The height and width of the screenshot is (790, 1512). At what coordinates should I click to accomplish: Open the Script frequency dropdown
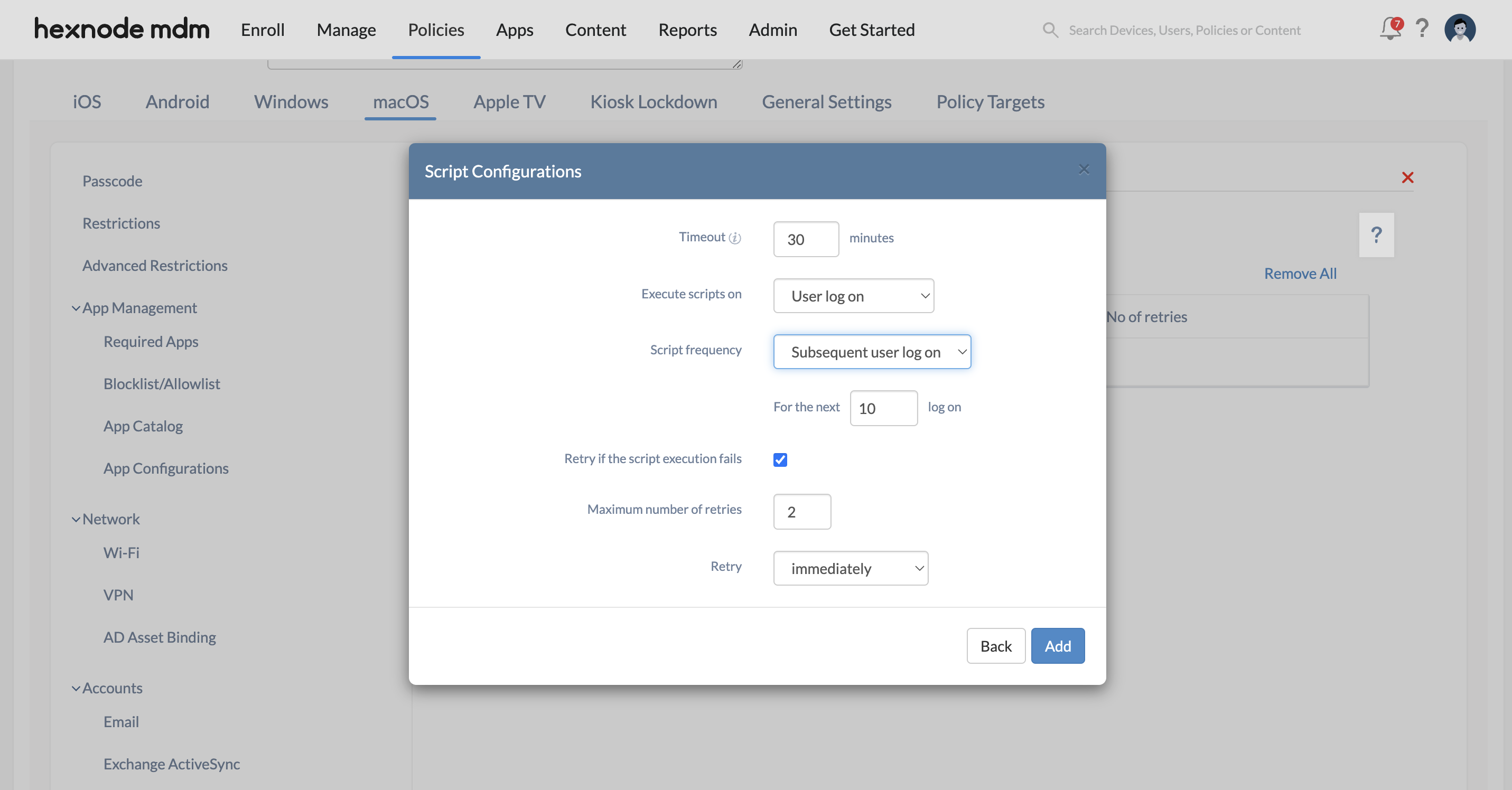(x=872, y=351)
